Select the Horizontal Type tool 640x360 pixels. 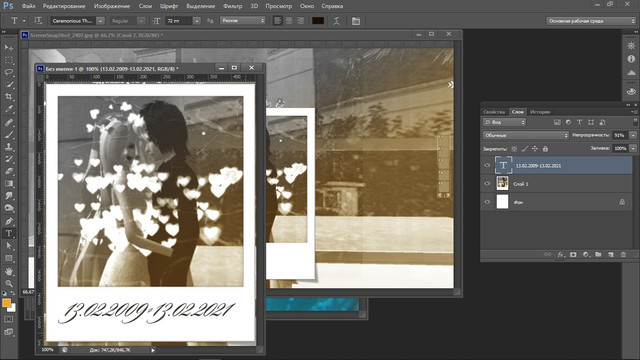(9, 233)
